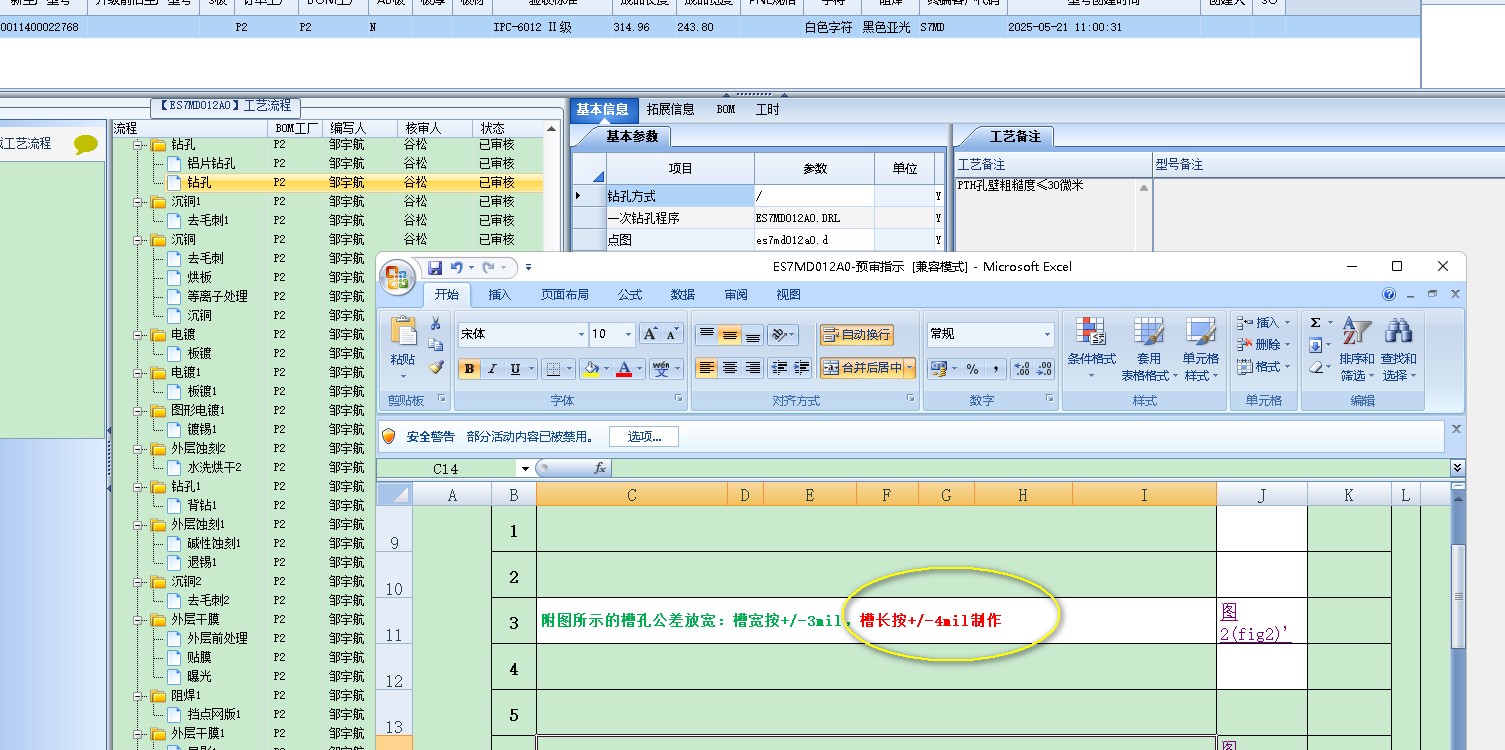The height and width of the screenshot is (750, 1505).
Task: Open 查找和选择 binoculars tool
Action: (1399, 349)
